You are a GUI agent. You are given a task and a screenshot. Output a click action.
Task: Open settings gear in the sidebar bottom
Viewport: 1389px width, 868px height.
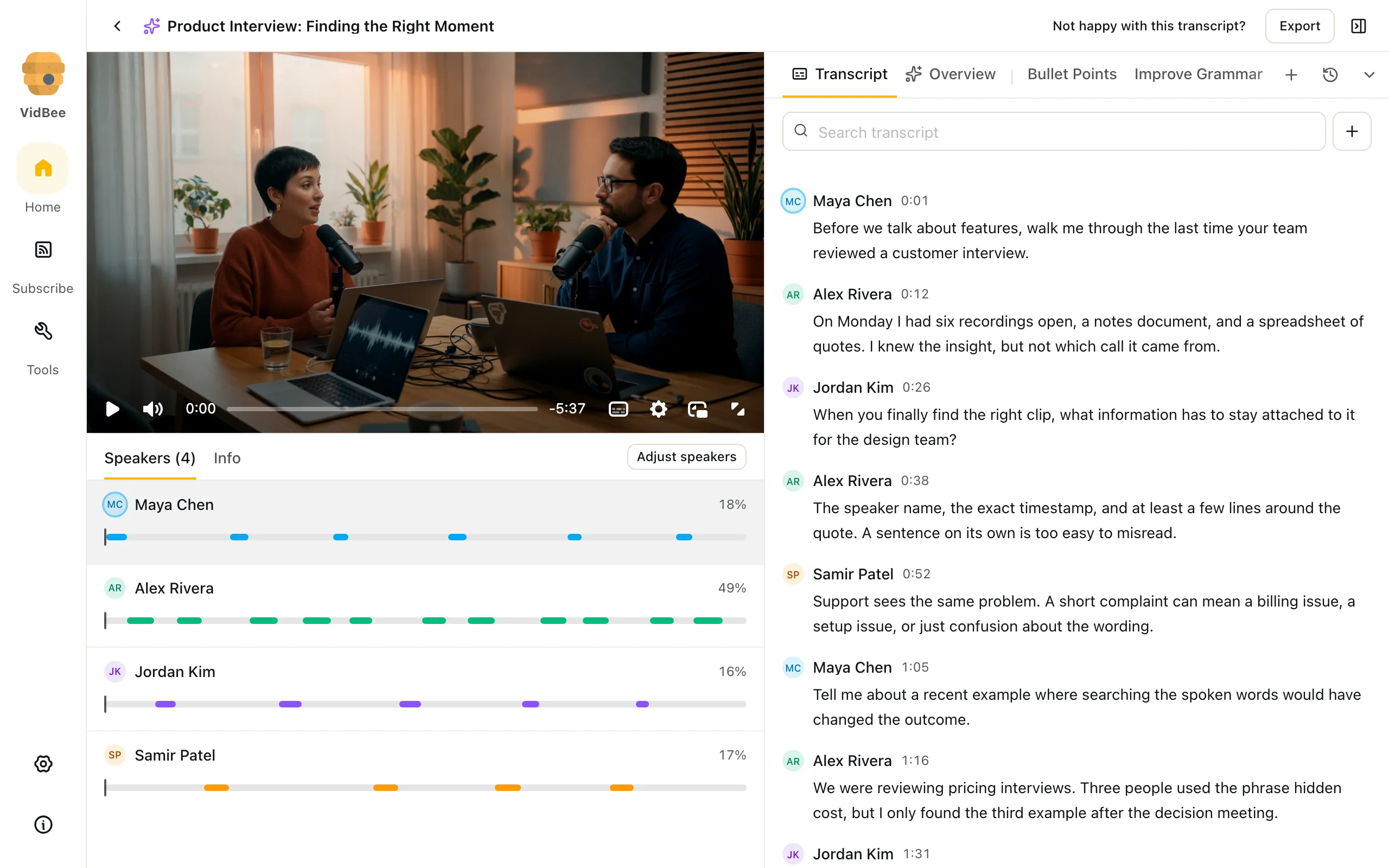[43, 763]
